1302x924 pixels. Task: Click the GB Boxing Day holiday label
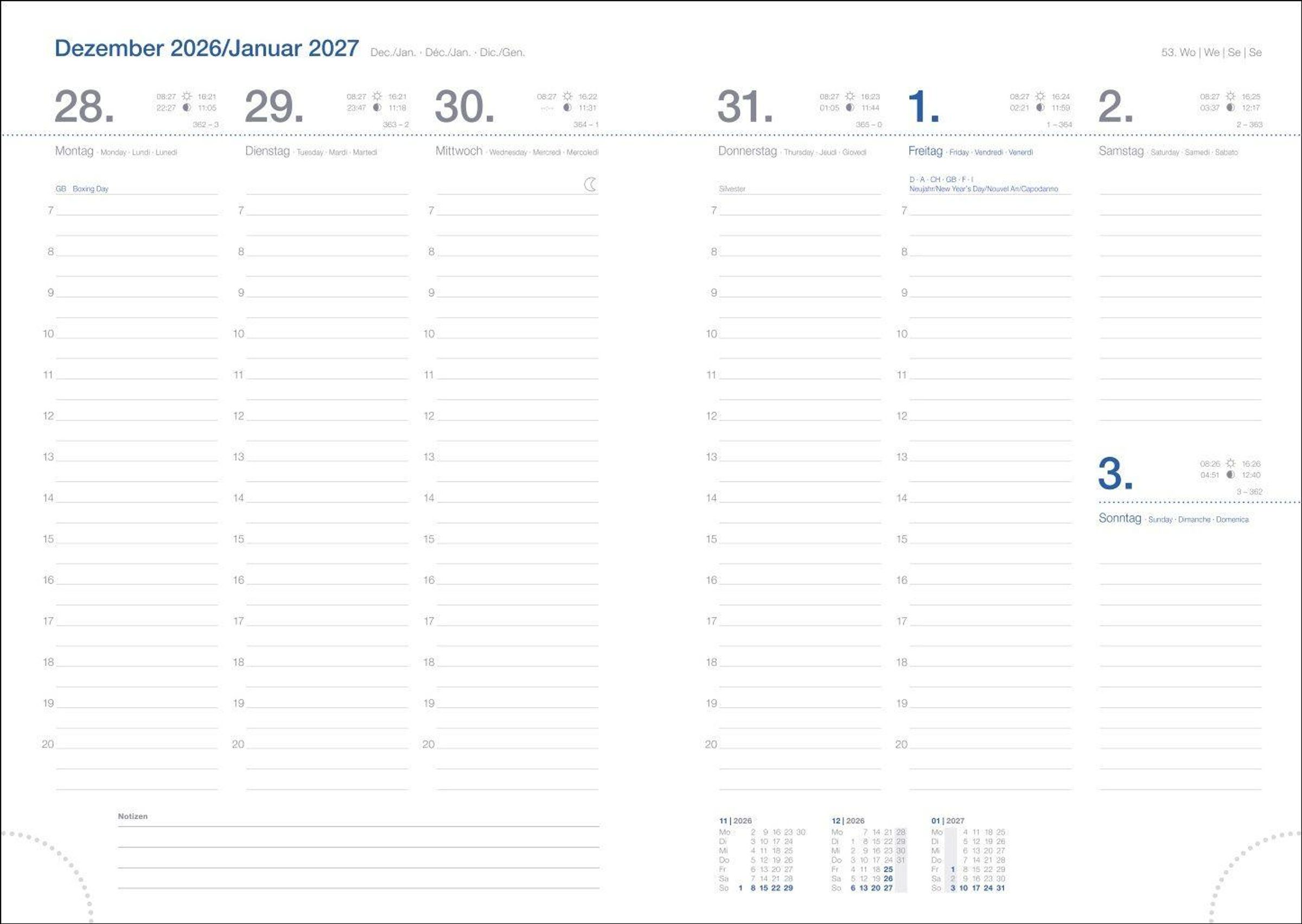click(x=82, y=189)
